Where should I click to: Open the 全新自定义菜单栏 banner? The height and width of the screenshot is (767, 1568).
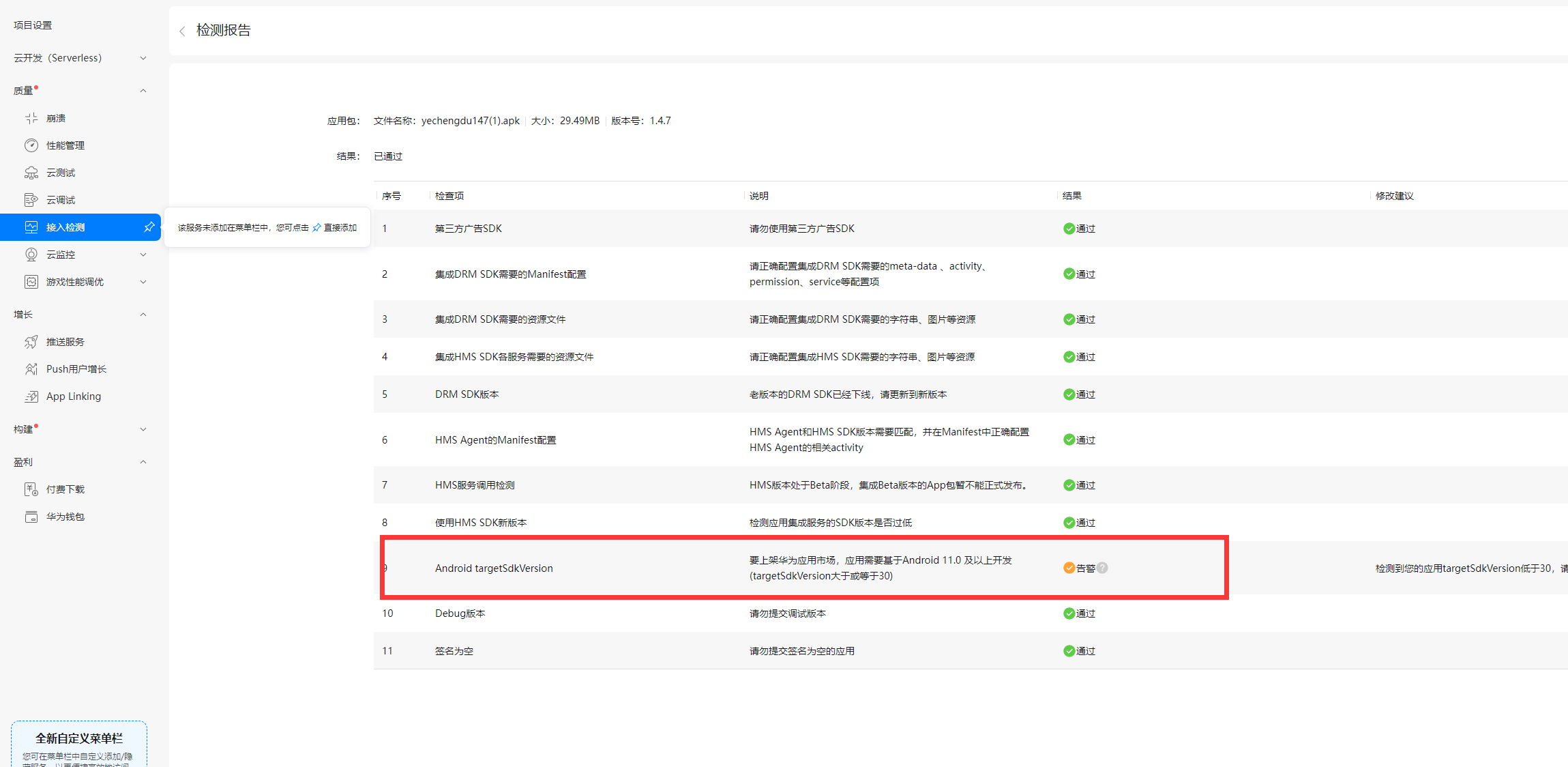[x=79, y=744]
